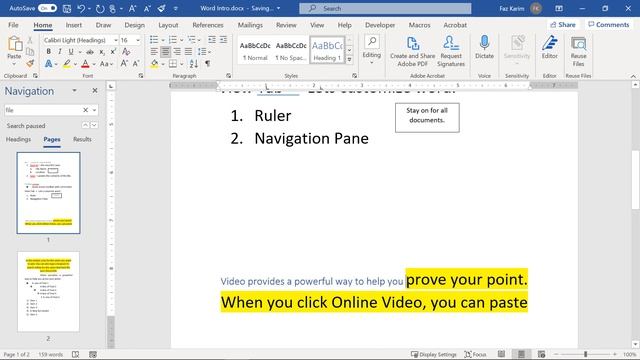Open the font size dropdown
The width and height of the screenshot is (640, 360).
138,40
